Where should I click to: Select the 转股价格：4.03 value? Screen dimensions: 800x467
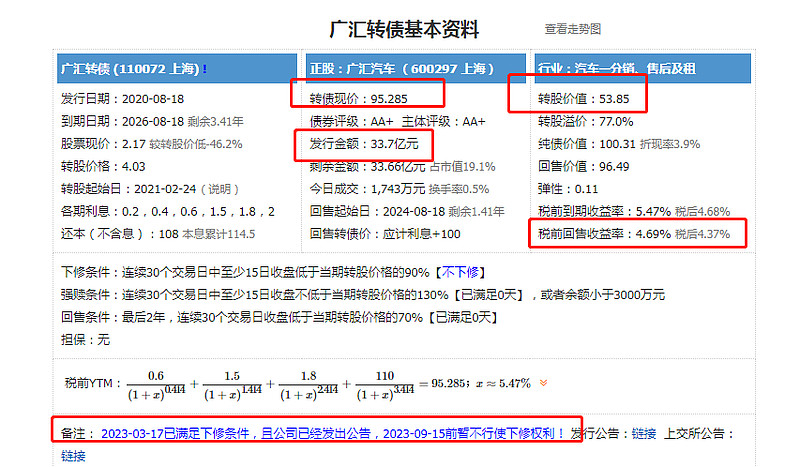point(104,166)
